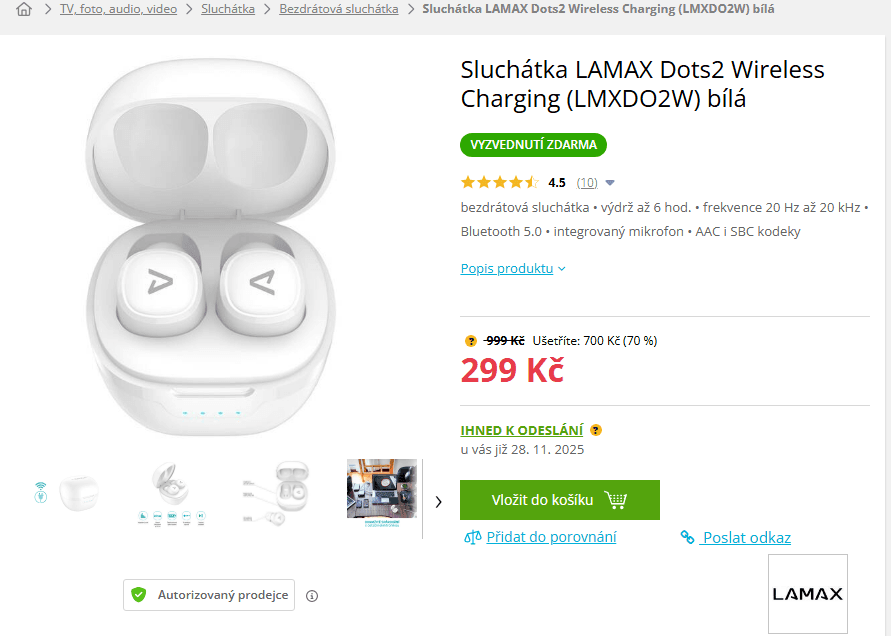Click the right arrow to see more thumbnails
Viewport: 891px width, 636px height.
pos(438,502)
